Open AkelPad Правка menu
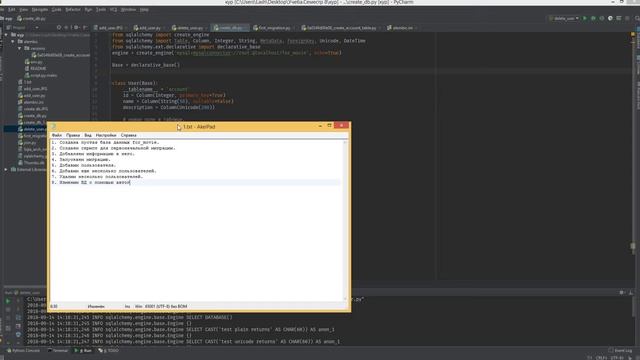 click(x=73, y=135)
